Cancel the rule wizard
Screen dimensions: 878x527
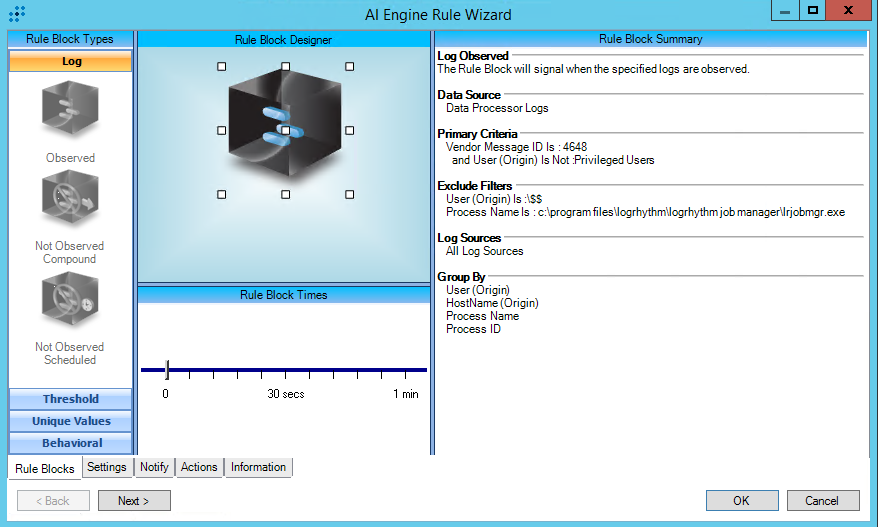pos(822,500)
